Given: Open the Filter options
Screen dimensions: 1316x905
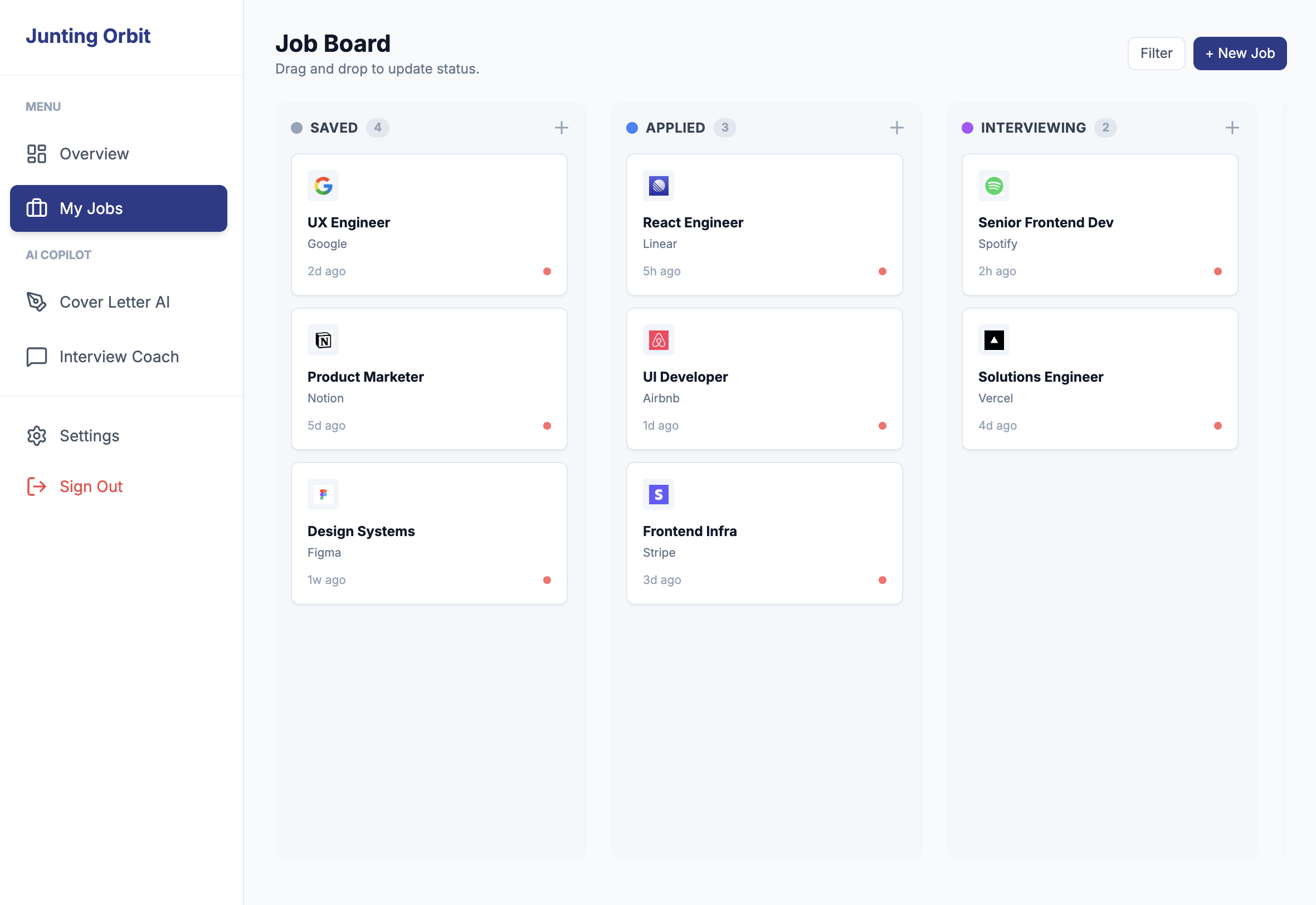Looking at the screenshot, I should (x=1156, y=53).
